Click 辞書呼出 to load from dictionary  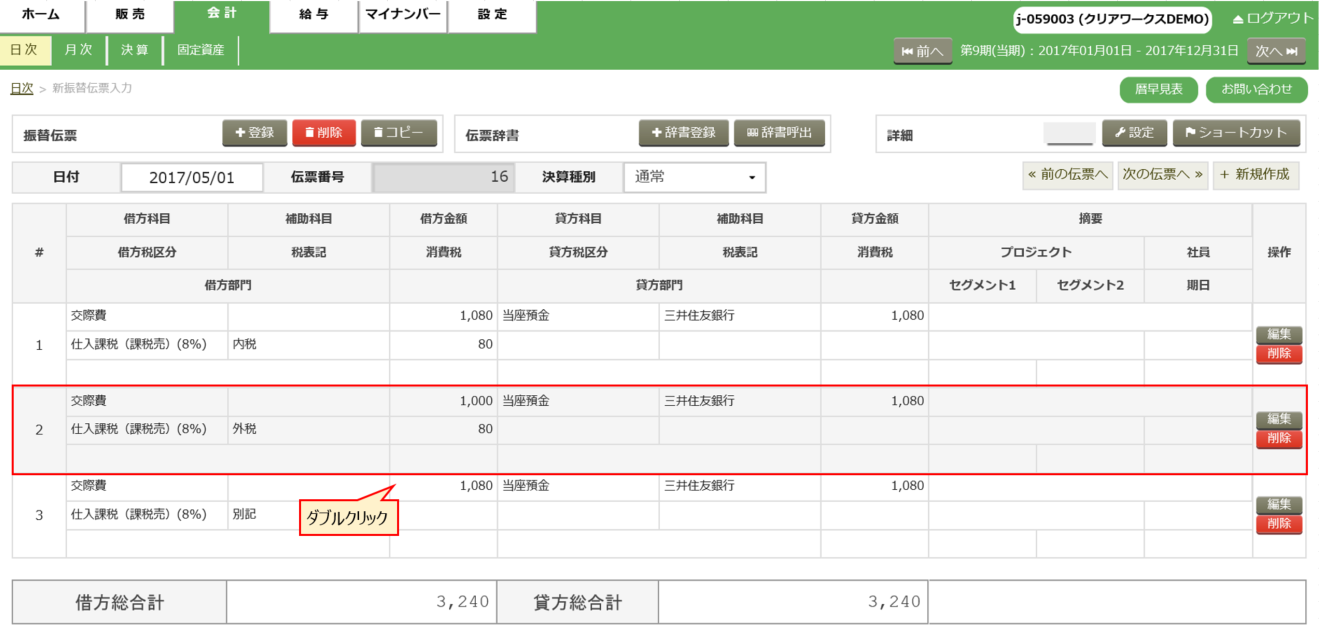tap(779, 133)
